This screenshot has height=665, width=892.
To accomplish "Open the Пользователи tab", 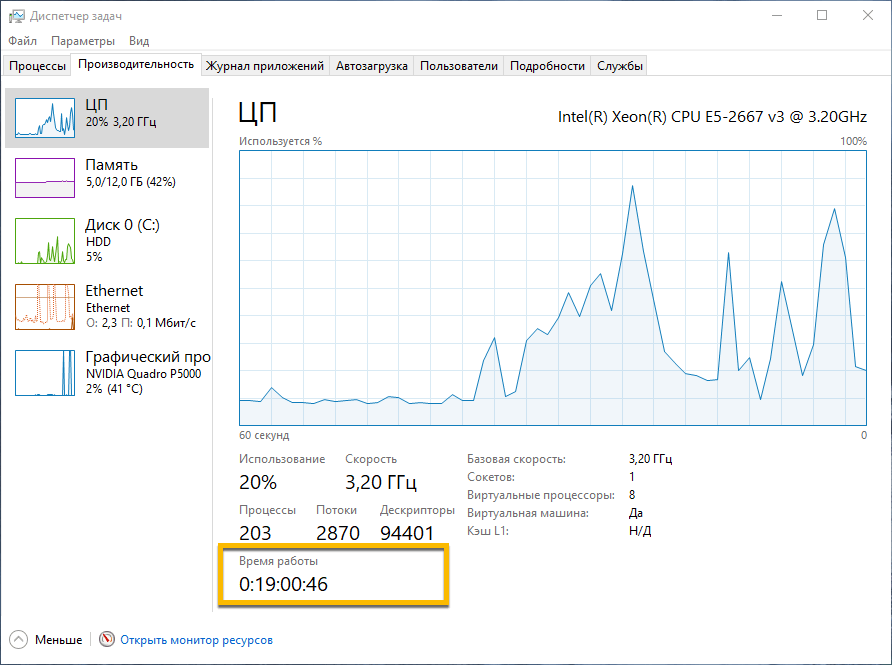I will 458,66.
